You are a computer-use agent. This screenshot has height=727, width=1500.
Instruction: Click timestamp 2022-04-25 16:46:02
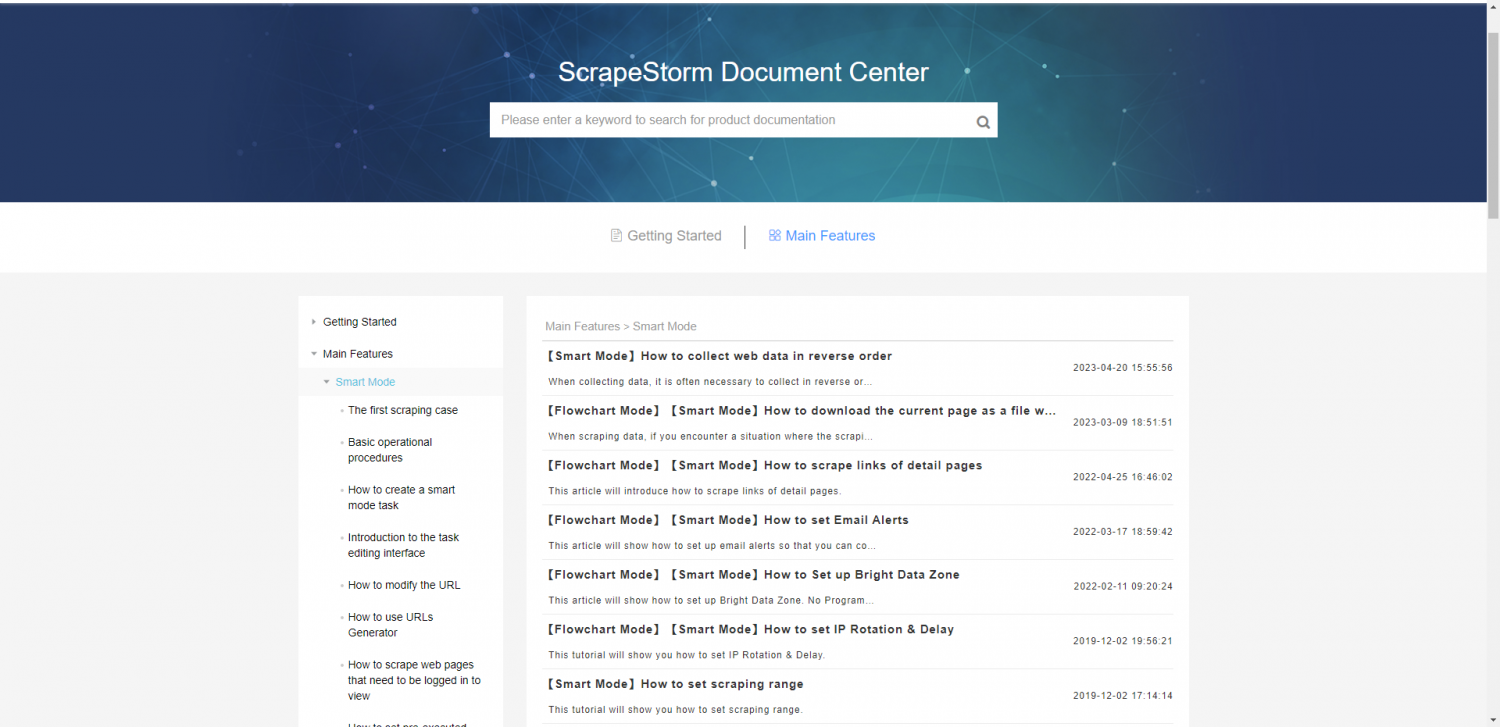pos(1123,477)
